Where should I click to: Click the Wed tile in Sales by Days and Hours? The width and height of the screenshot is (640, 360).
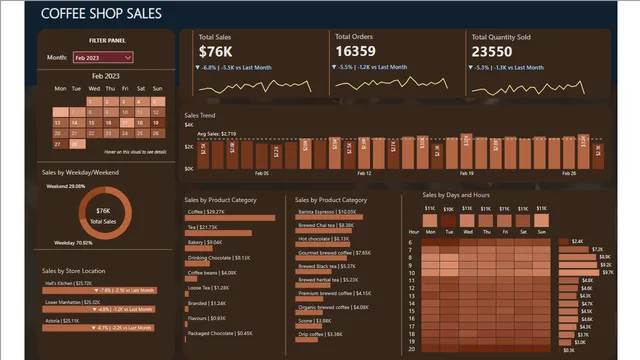pos(467,221)
